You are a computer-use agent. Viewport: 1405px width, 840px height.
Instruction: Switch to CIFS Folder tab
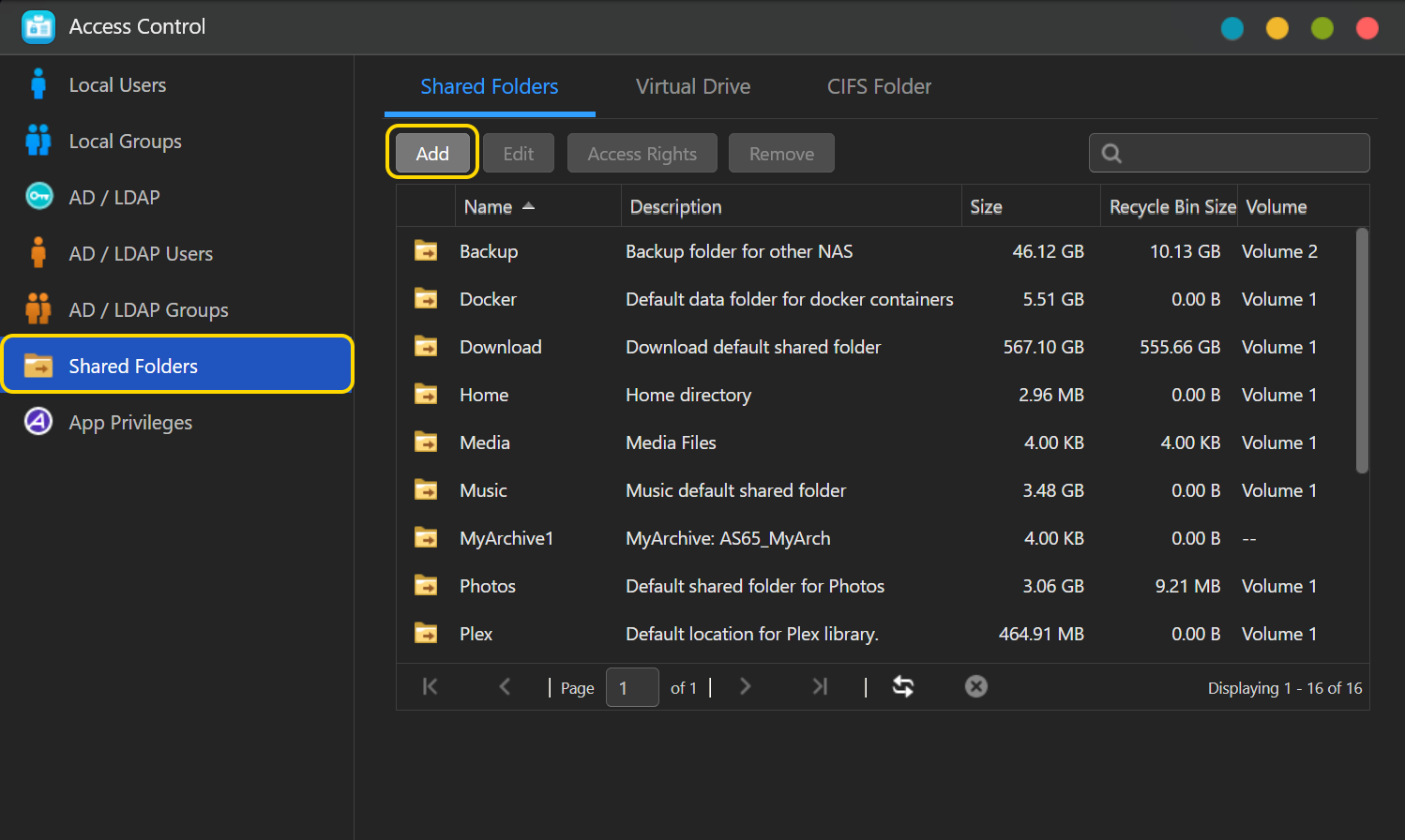879,86
